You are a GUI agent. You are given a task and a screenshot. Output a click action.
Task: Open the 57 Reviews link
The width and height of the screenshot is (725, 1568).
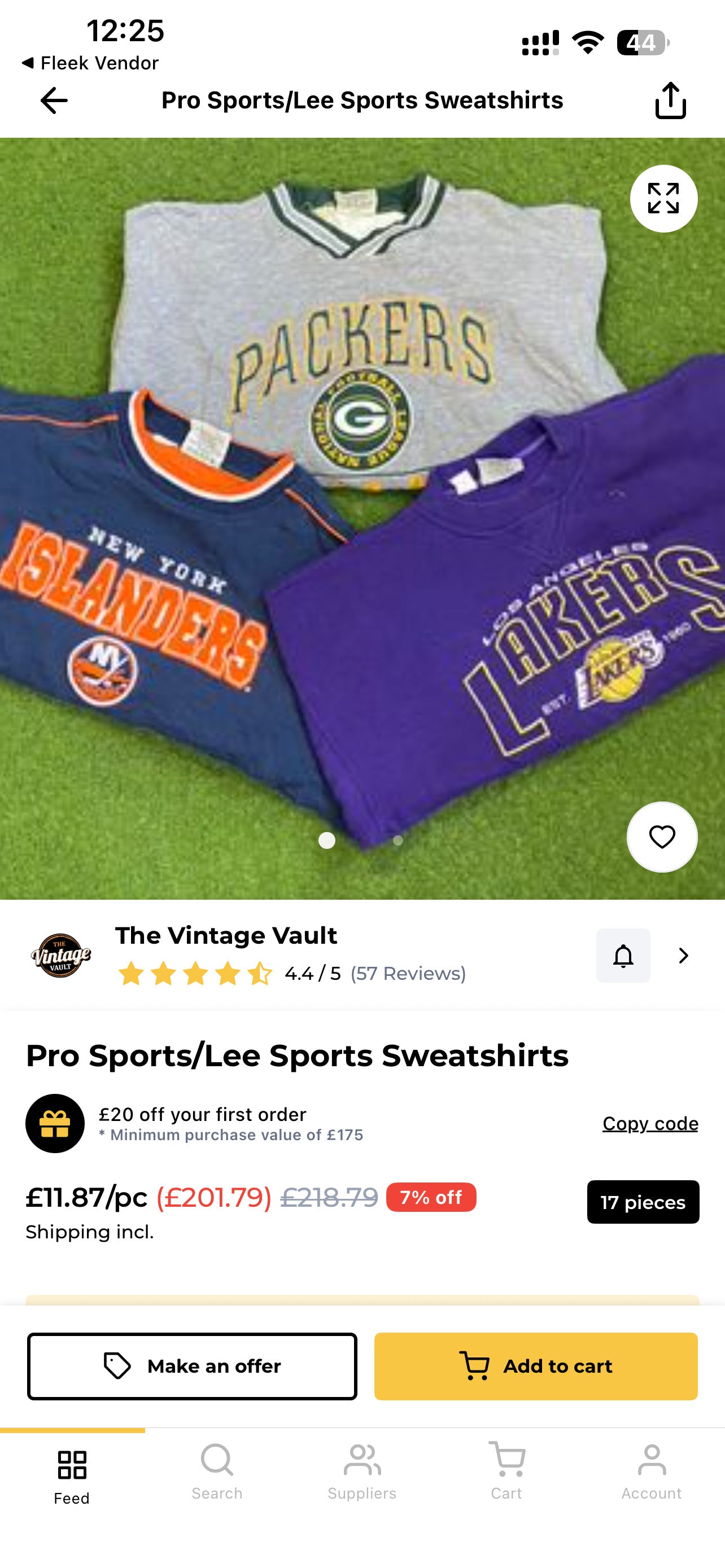(408, 973)
